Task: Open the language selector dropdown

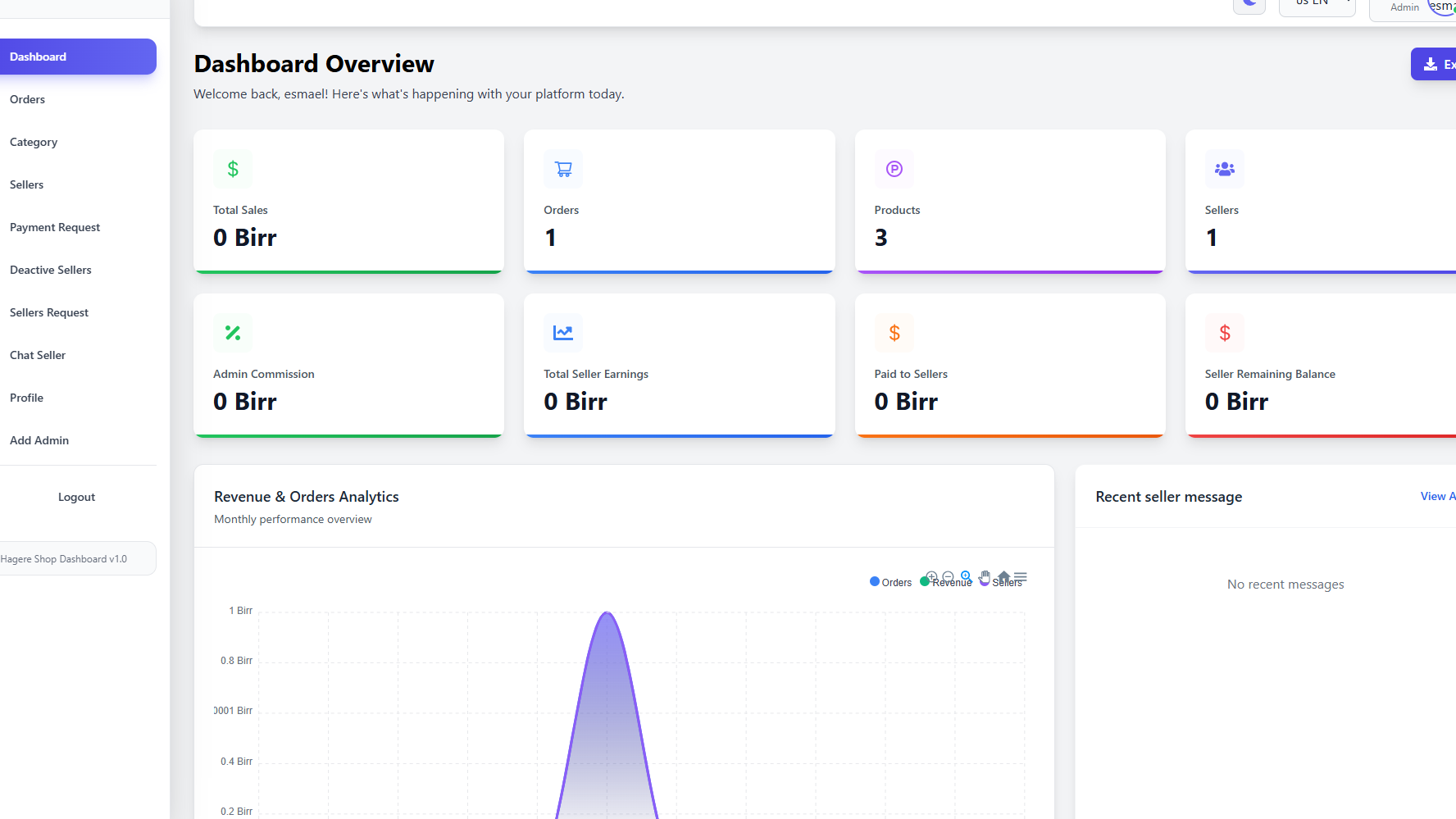Action: [1317, 5]
